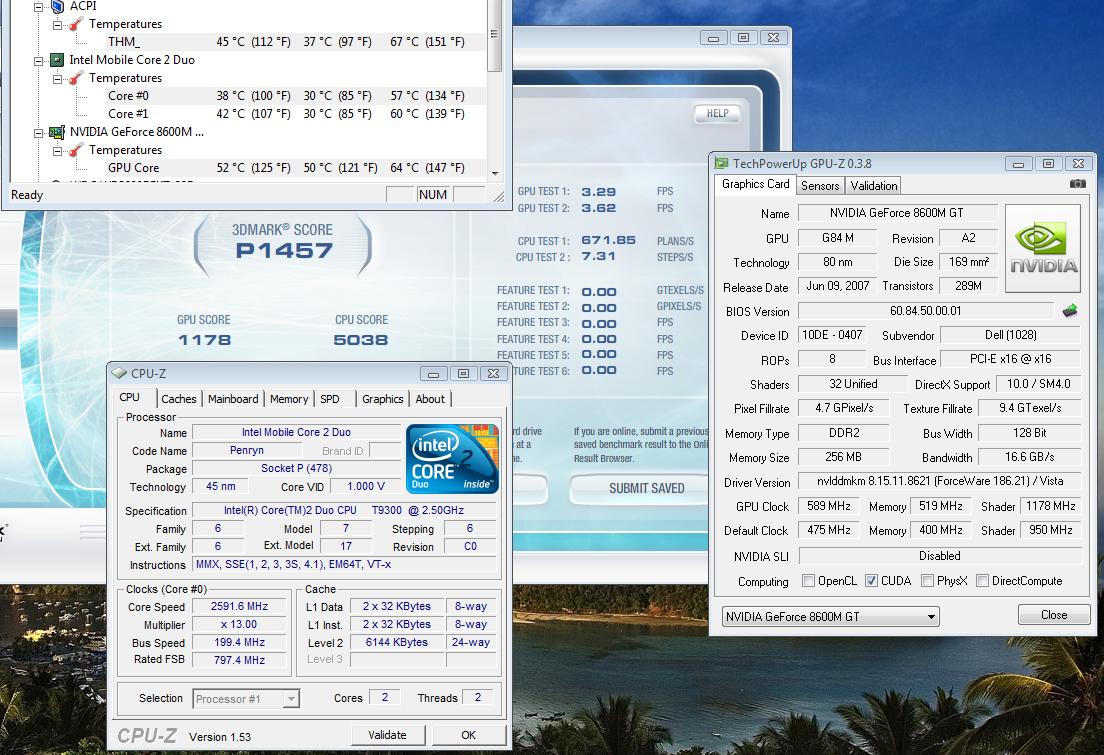
Task: Take a screenshot with GPU-Z camera icon
Action: click(1077, 184)
